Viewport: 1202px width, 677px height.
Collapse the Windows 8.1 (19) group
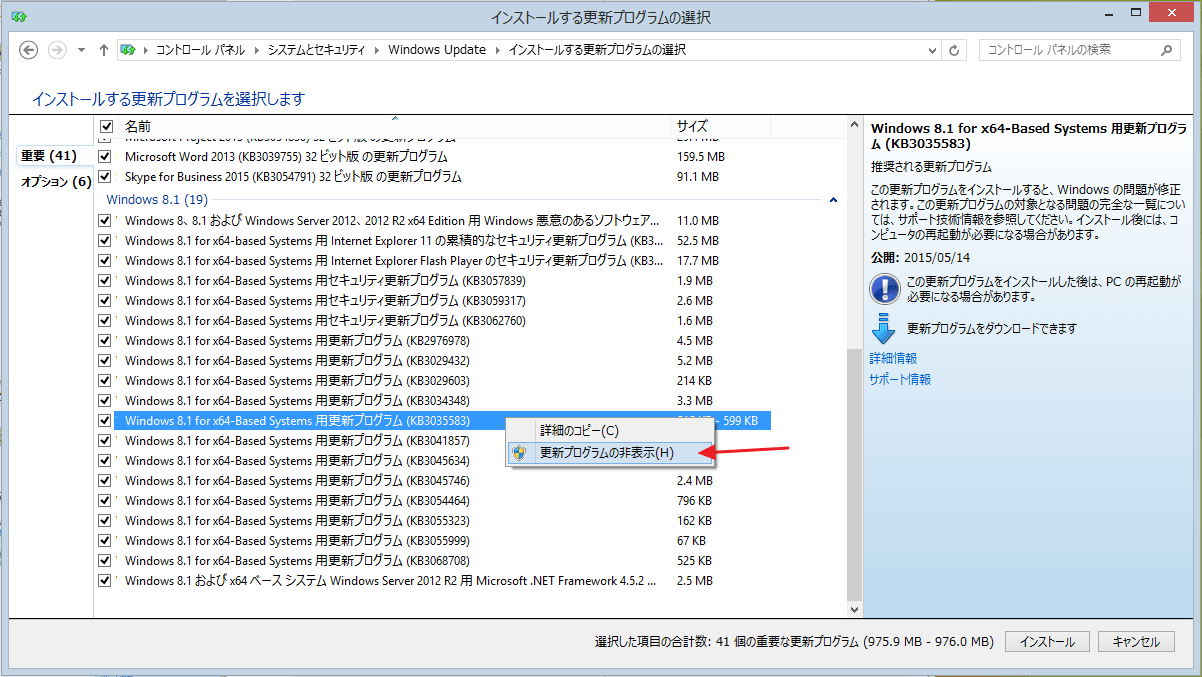(x=833, y=200)
